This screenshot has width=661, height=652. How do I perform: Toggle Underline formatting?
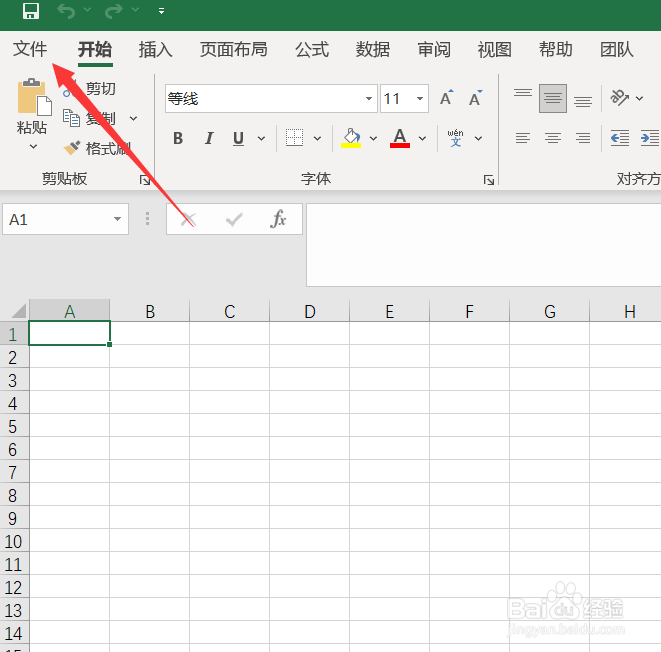pyautogui.click(x=238, y=138)
